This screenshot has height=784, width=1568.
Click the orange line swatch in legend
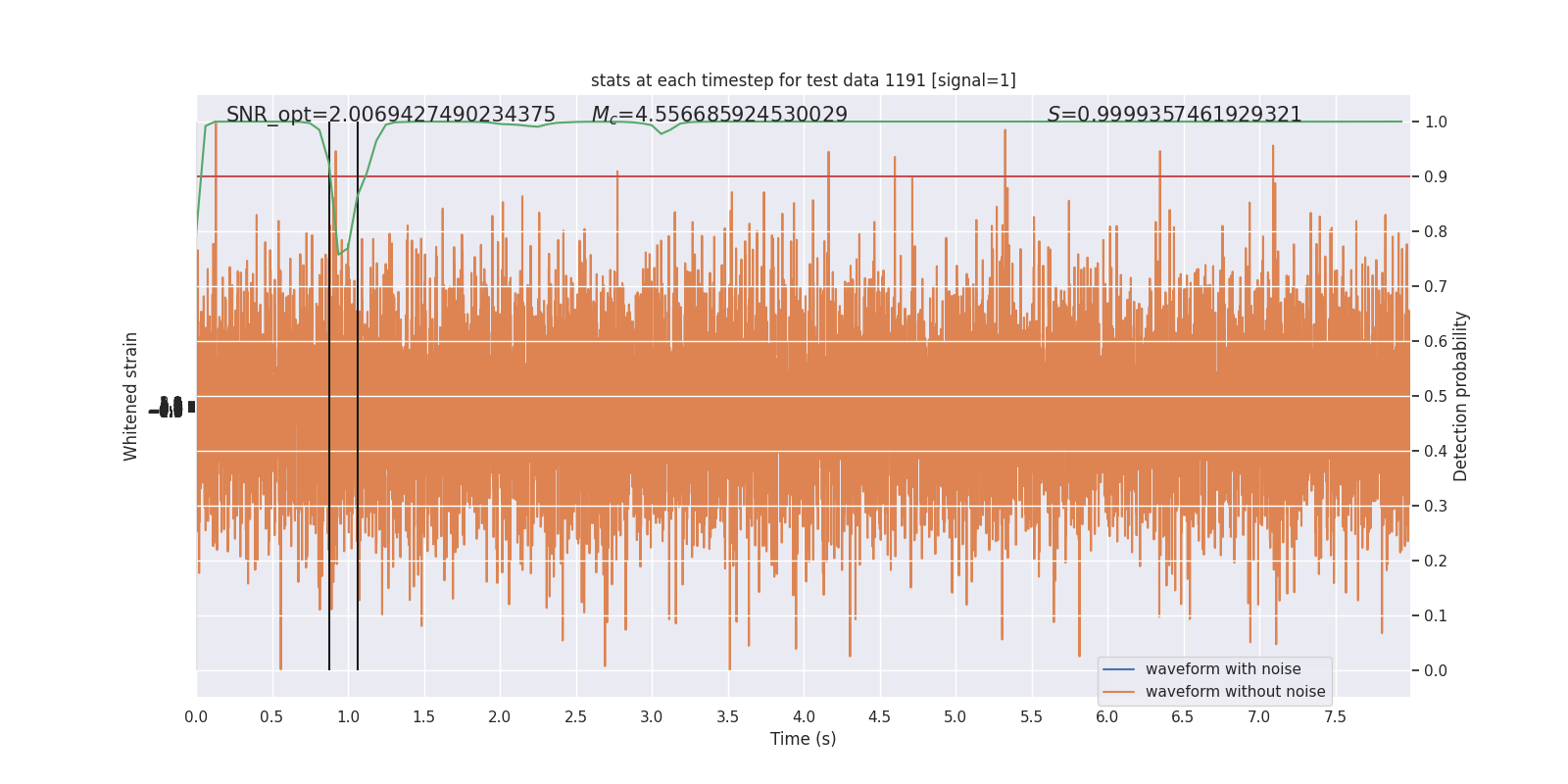coord(1118,692)
